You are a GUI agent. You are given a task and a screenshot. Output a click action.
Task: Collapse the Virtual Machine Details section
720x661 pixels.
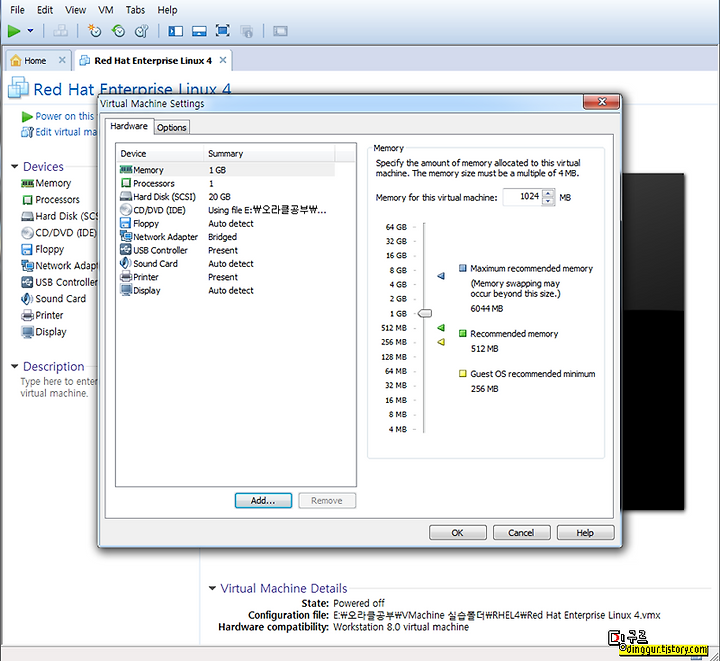(212, 588)
